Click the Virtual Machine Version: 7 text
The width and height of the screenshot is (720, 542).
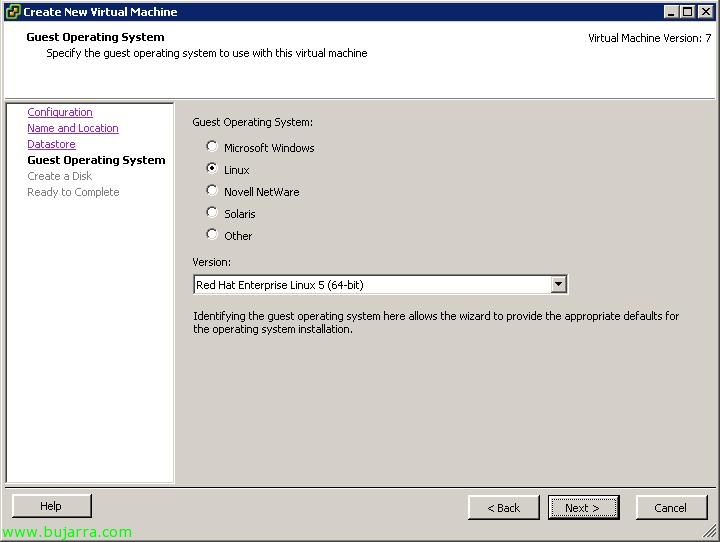649,38
